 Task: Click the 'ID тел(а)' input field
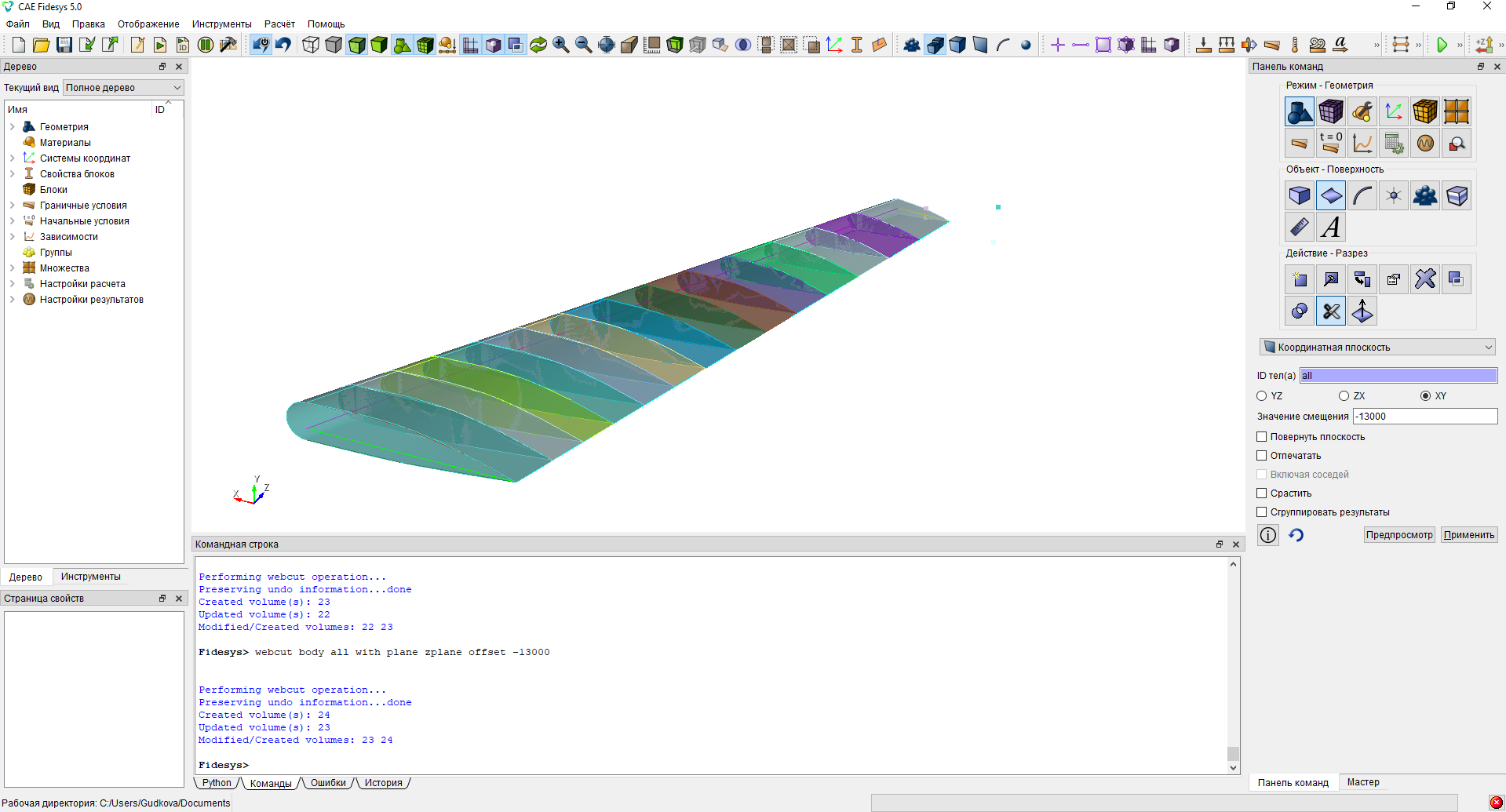coord(1398,376)
